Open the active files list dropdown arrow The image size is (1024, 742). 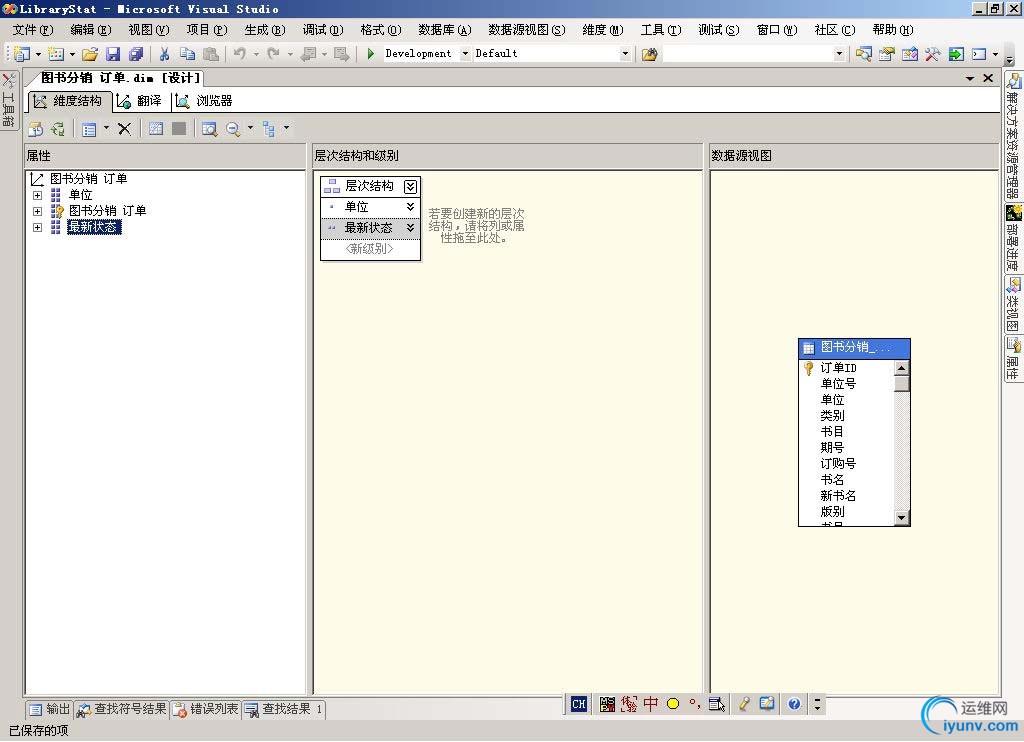pyautogui.click(x=970, y=78)
